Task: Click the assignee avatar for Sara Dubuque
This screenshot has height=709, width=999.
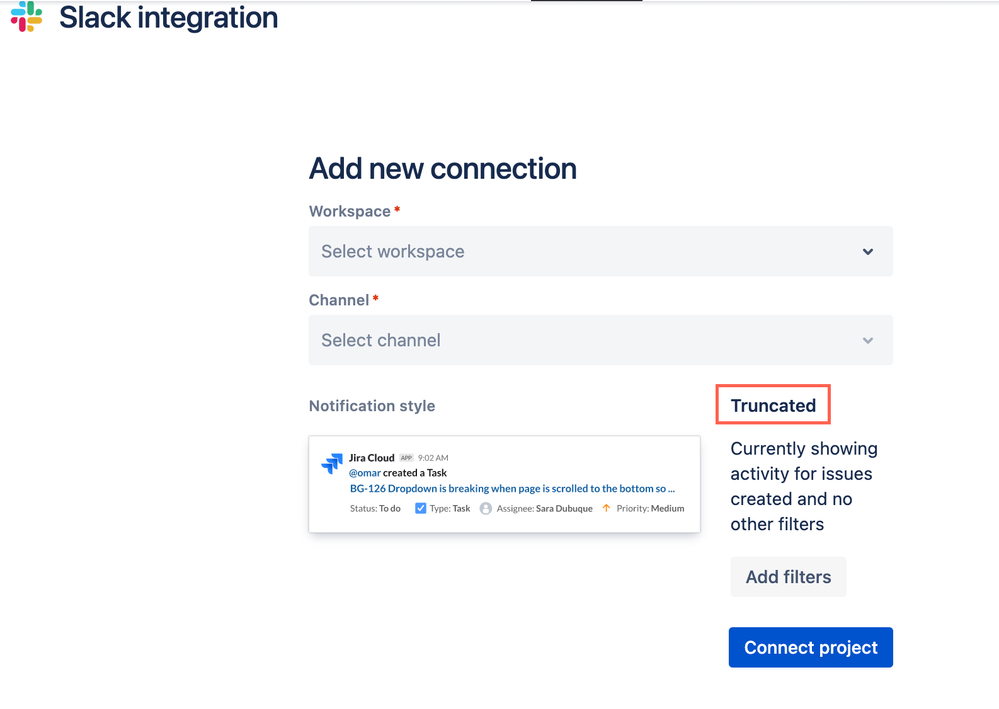Action: pos(485,508)
